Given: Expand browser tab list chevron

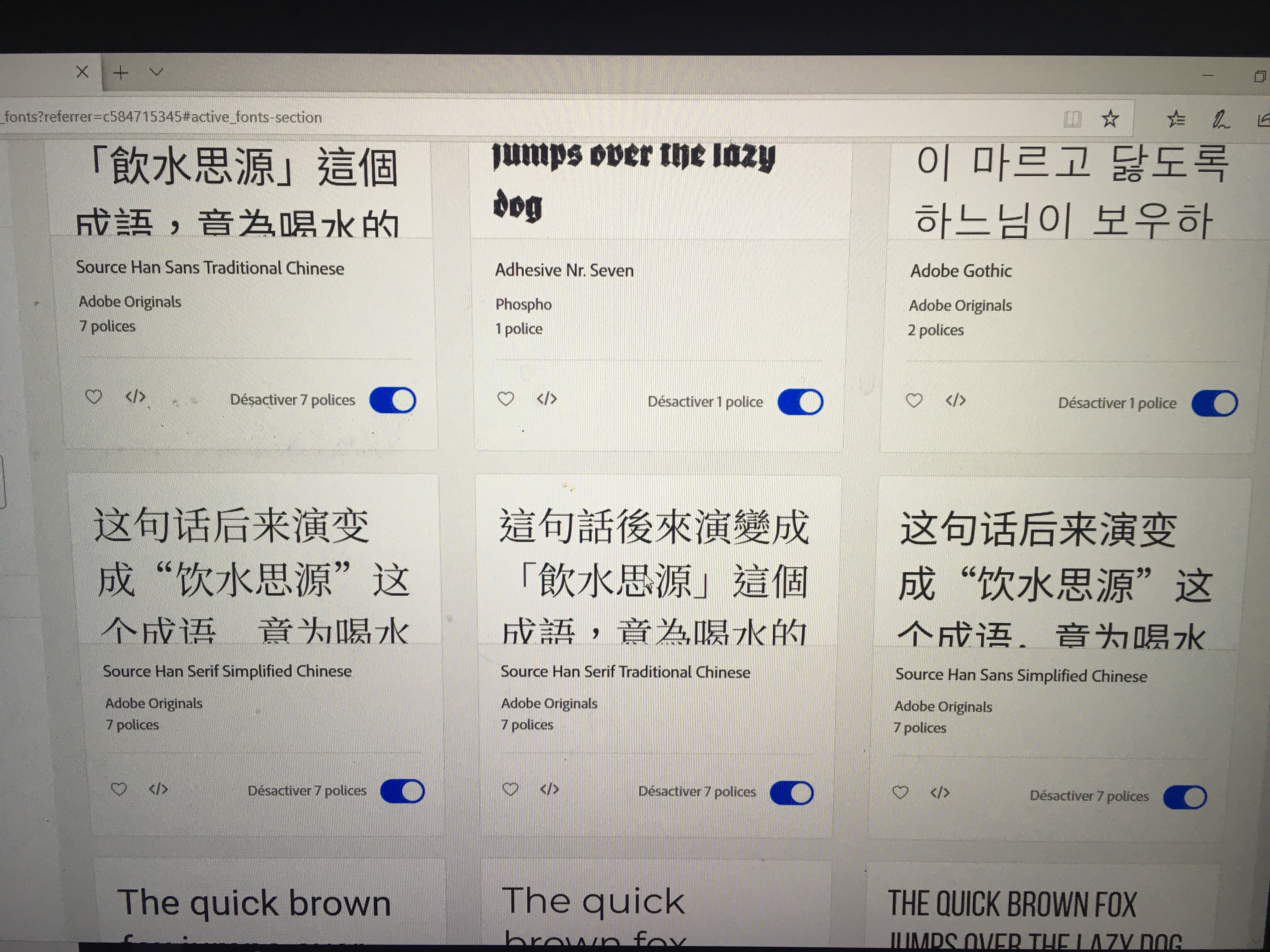Looking at the screenshot, I should tap(156, 72).
